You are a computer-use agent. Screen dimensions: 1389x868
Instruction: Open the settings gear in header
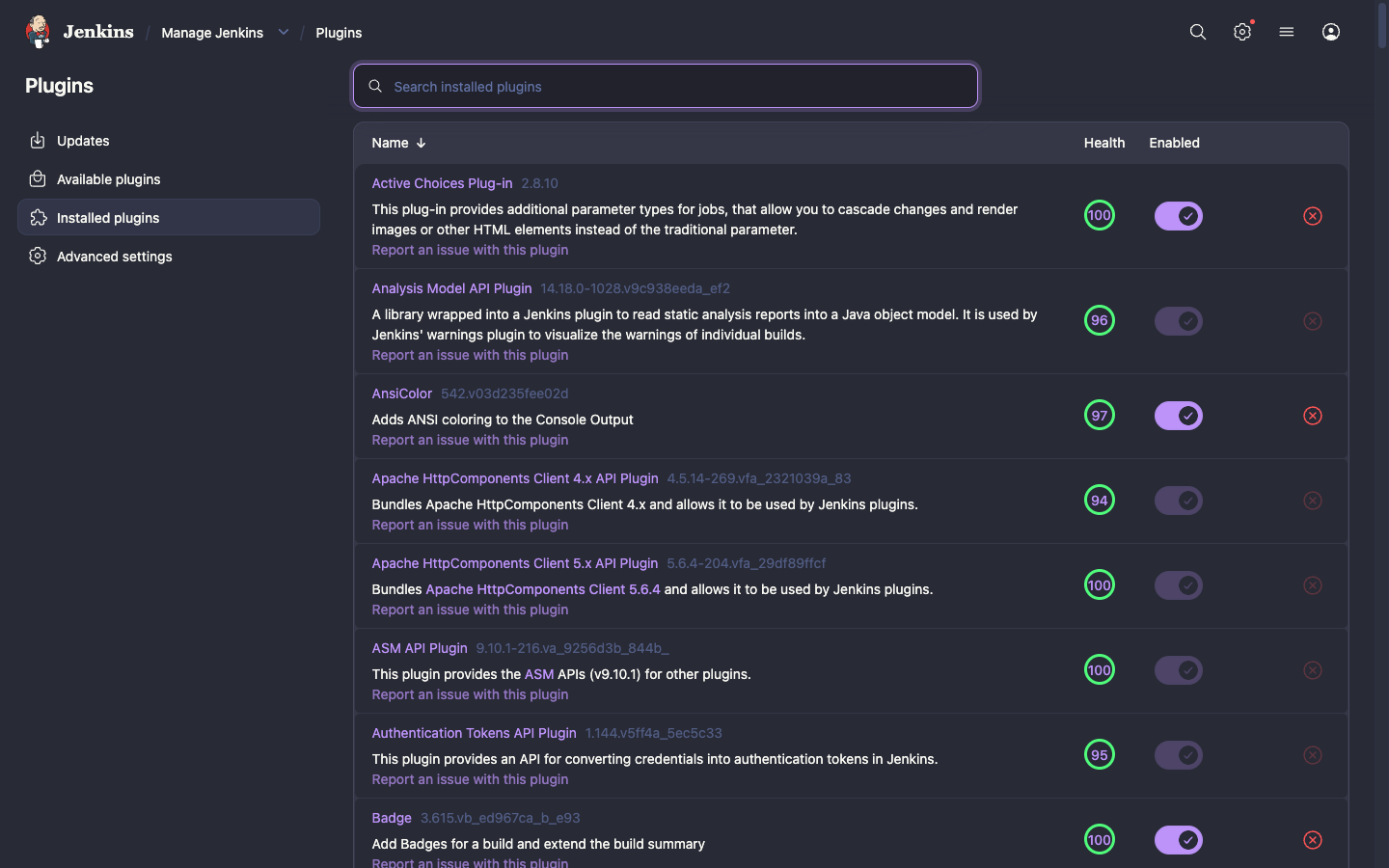coord(1242,32)
